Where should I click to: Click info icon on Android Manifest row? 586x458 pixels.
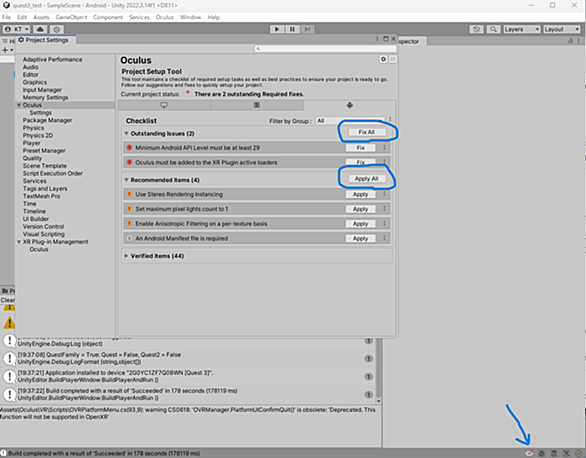pos(129,238)
